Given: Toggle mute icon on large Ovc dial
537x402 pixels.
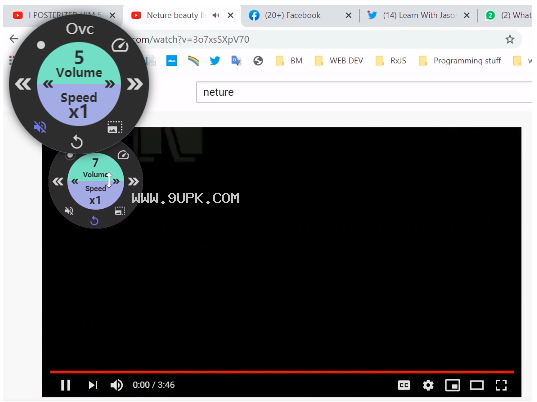Looking at the screenshot, I should tap(40, 127).
